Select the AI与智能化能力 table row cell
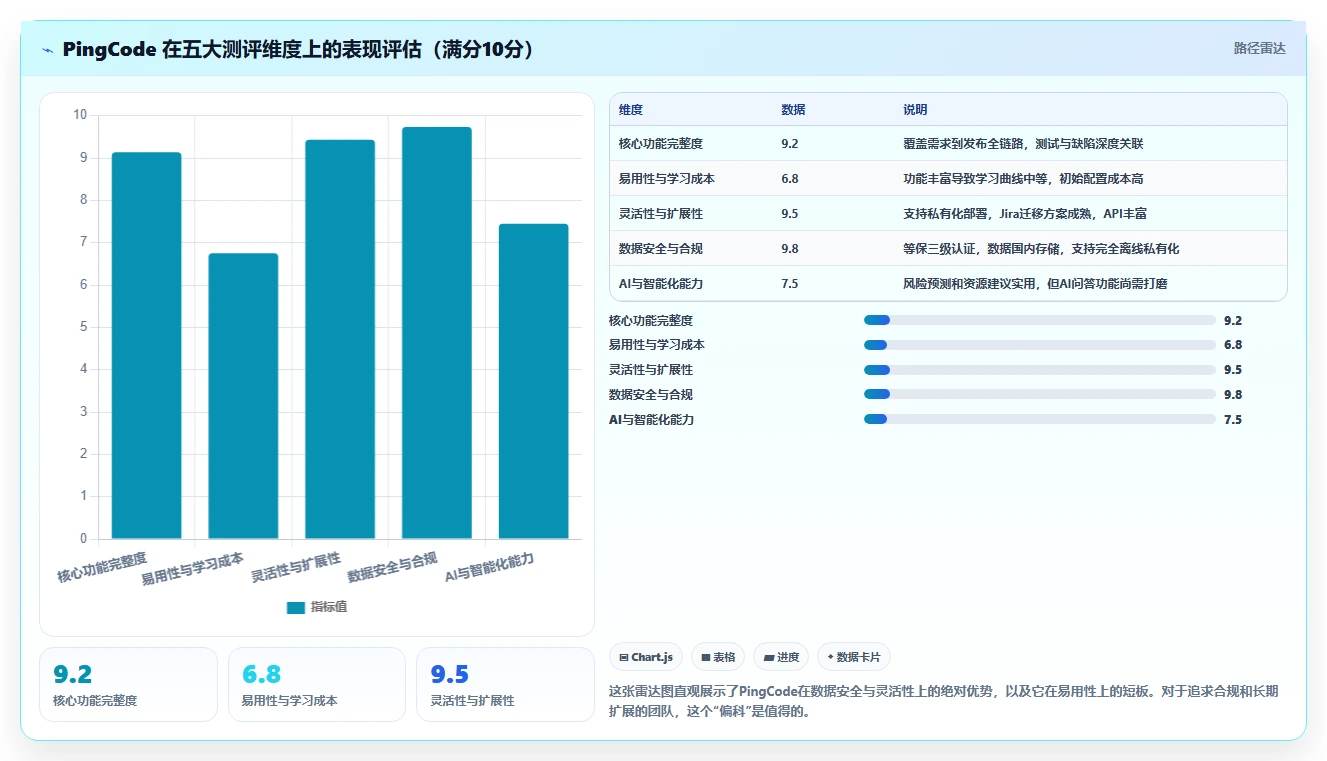The width and height of the screenshot is (1327, 761). click(661, 283)
